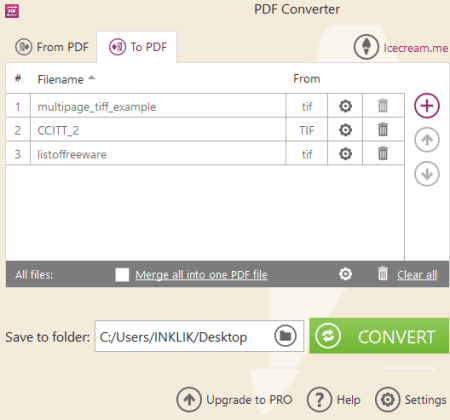Open Settings text label at bottom

pos(425,399)
